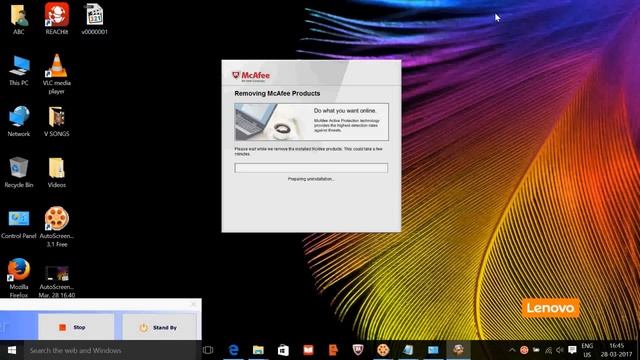Select the v0000001 video file icon
Image resolution: width=640 pixels, height=360 pixels.
95,19
